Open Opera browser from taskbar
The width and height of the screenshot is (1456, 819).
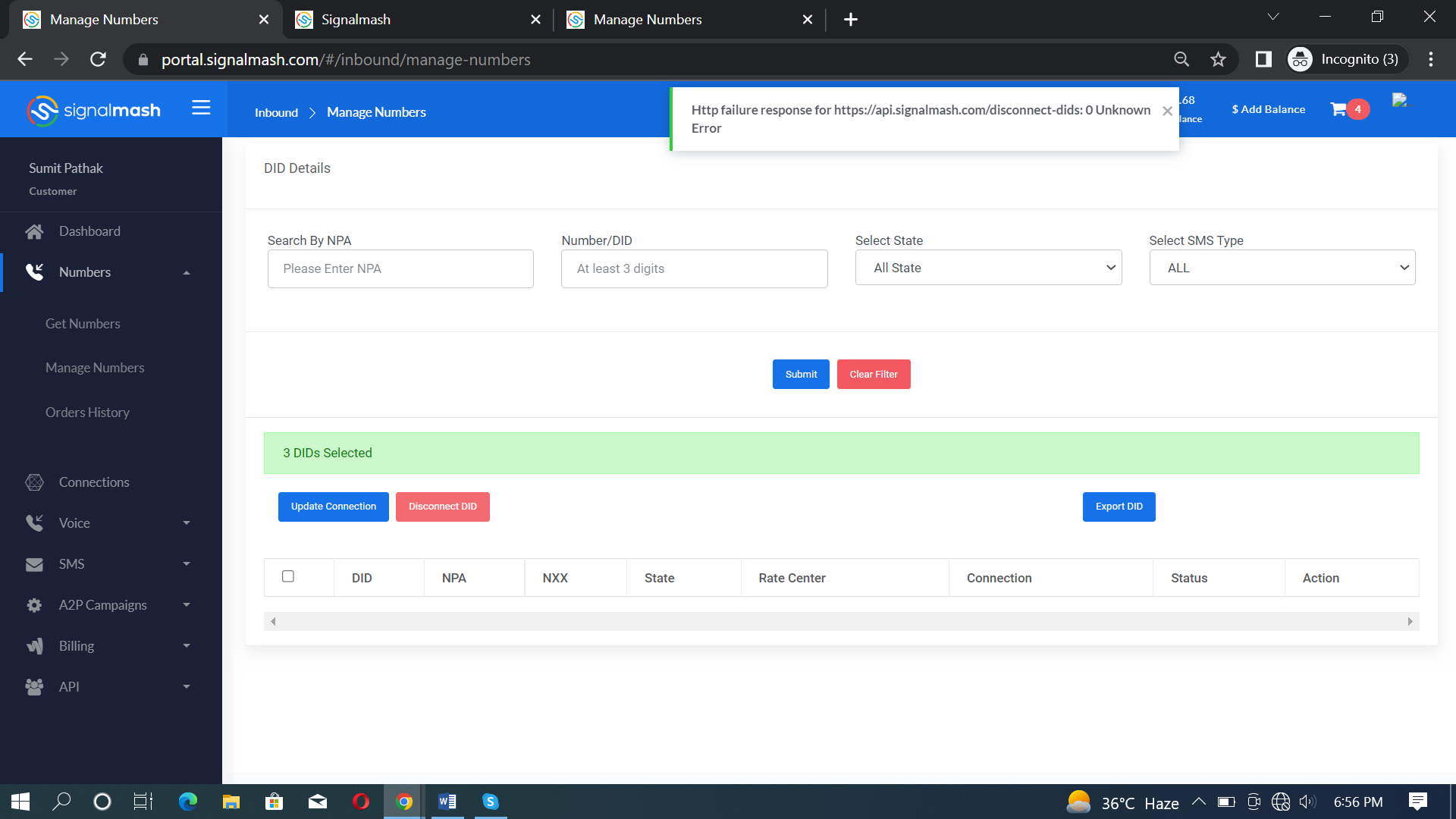pos(361,802)
